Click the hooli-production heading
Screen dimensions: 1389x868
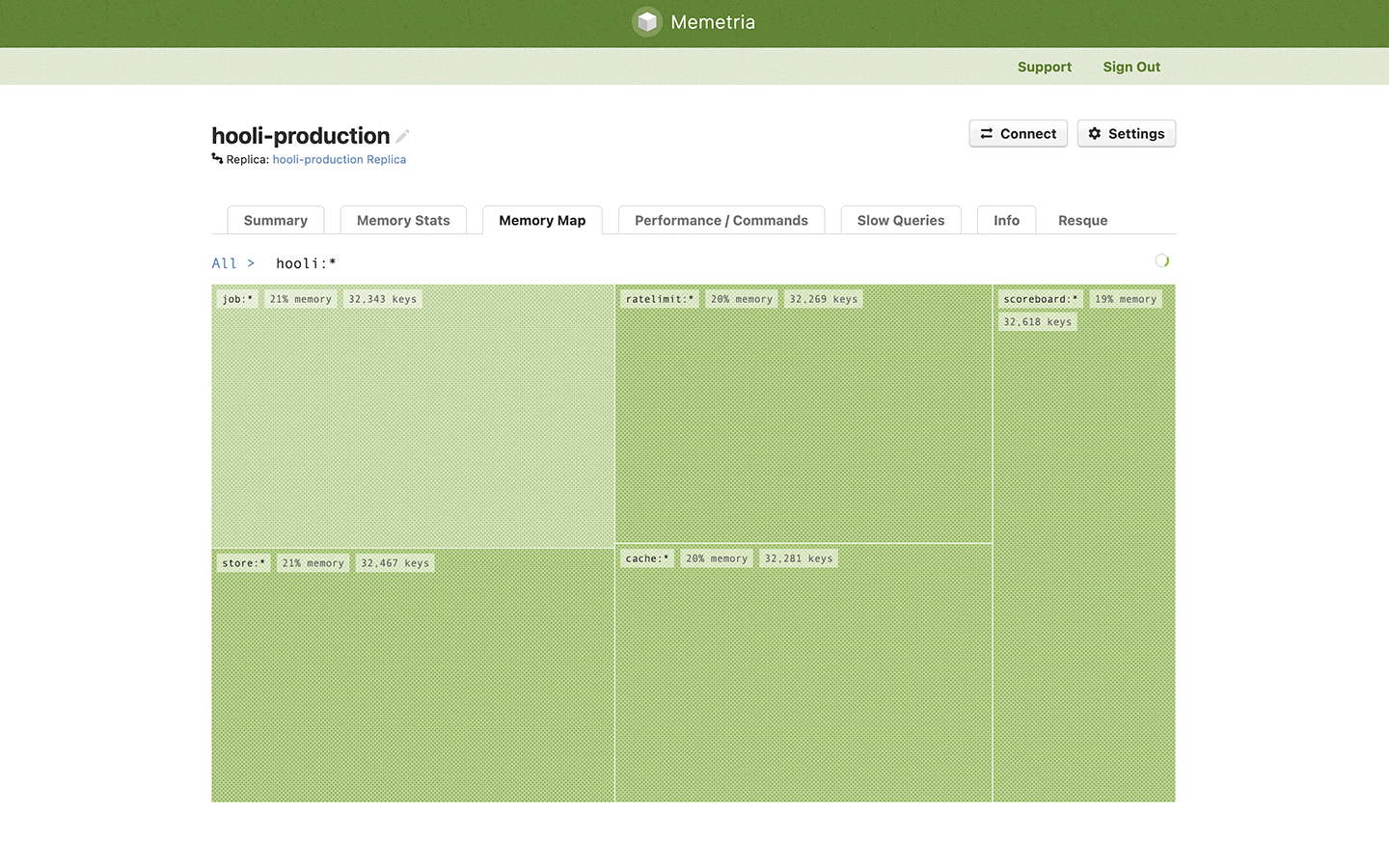301,136
